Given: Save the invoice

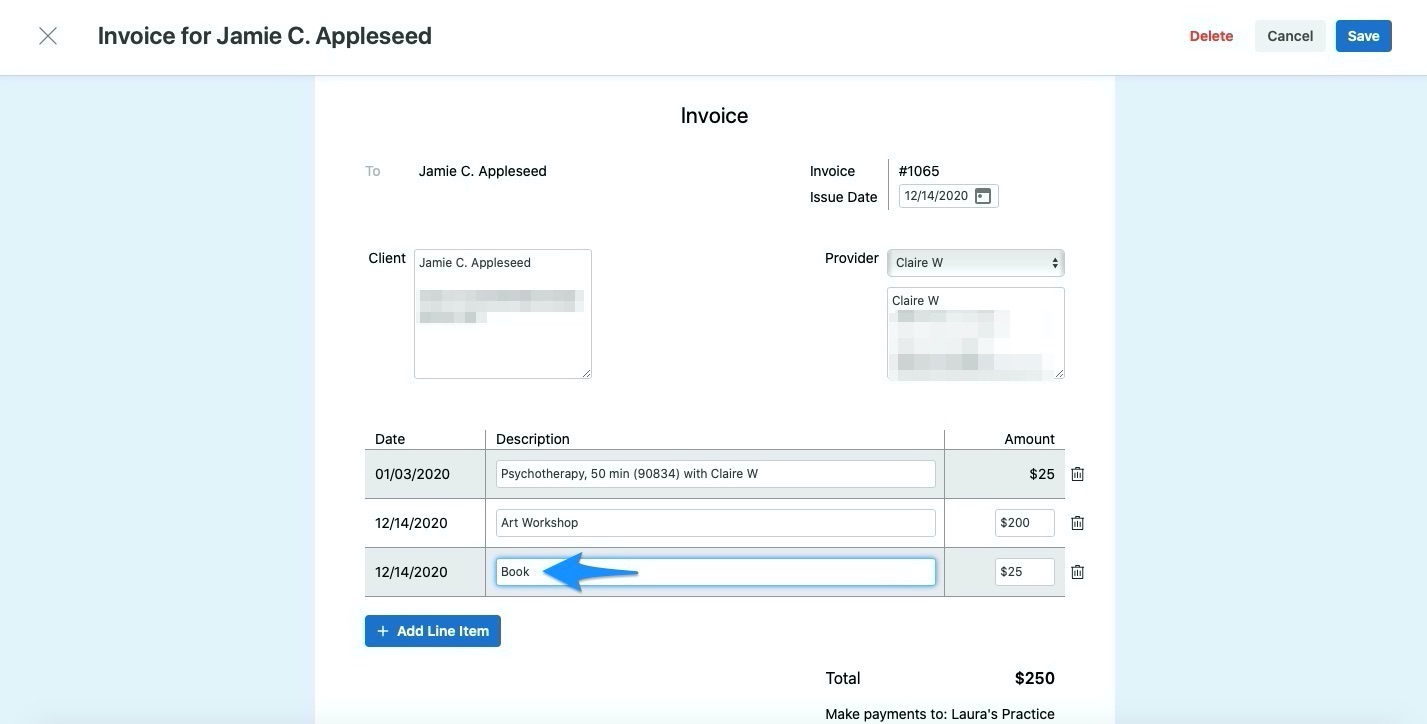Looking at the screenshot, I should click(x=1363, y=35).
